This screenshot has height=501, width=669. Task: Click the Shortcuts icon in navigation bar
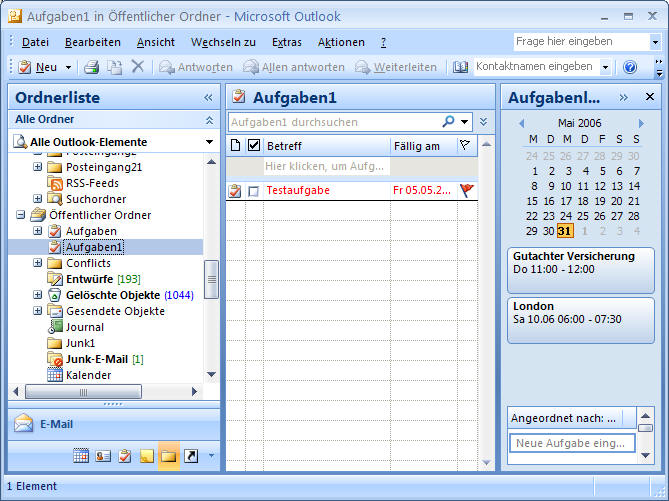(x=191, y=456)
